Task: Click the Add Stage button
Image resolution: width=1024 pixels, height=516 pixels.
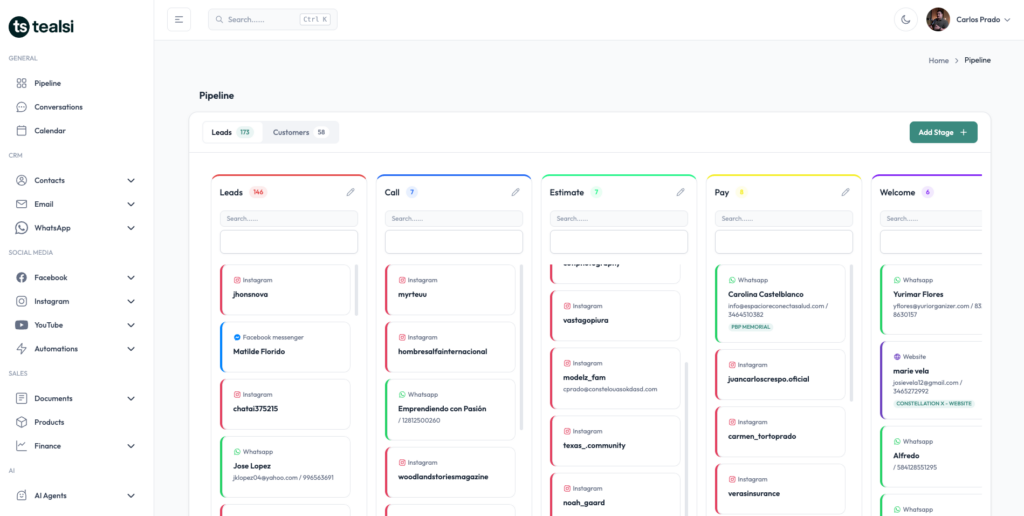Action: [x=942, y=132]
